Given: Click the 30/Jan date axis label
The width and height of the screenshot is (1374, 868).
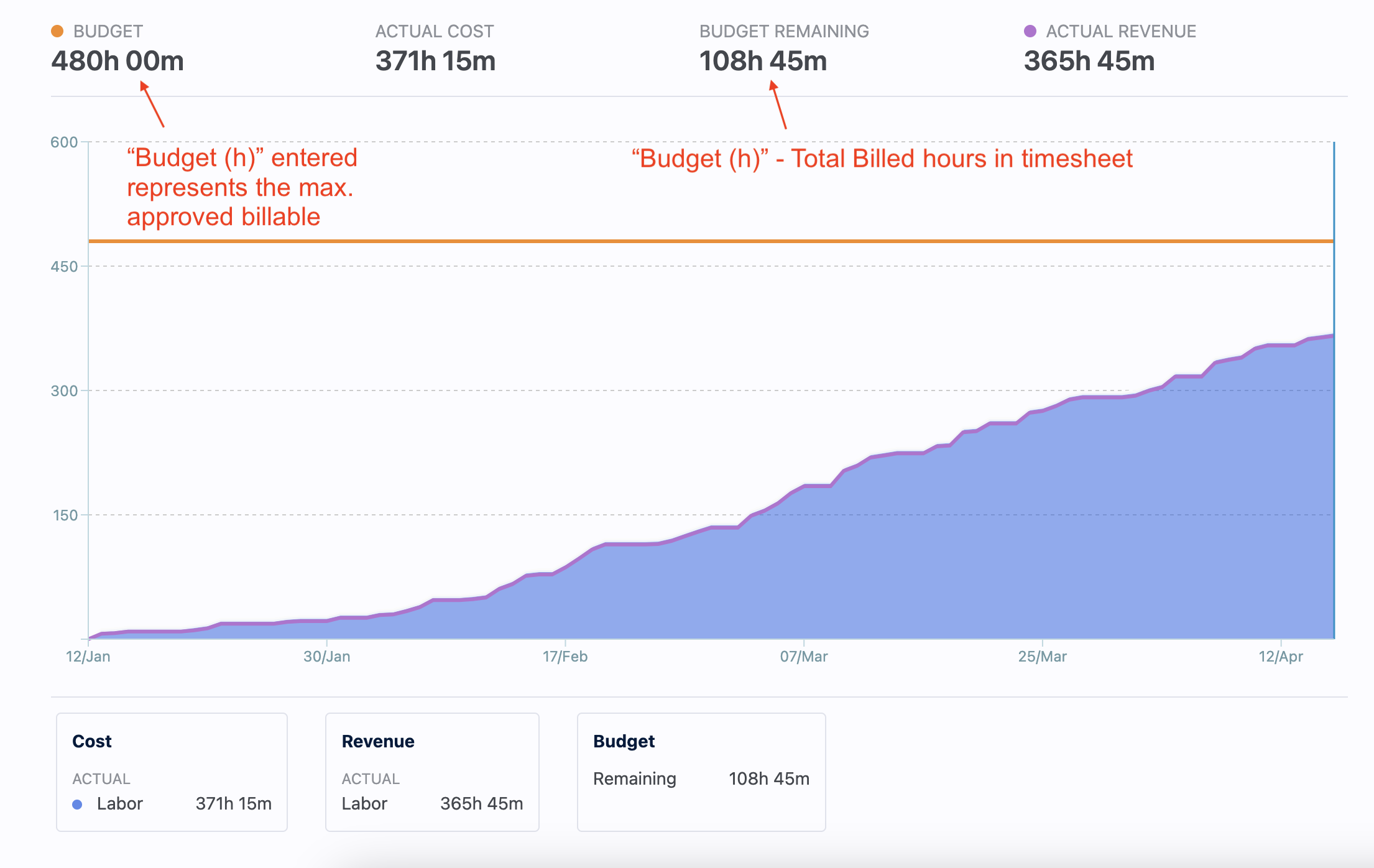Looking at the screenshot, I should 327,657.
